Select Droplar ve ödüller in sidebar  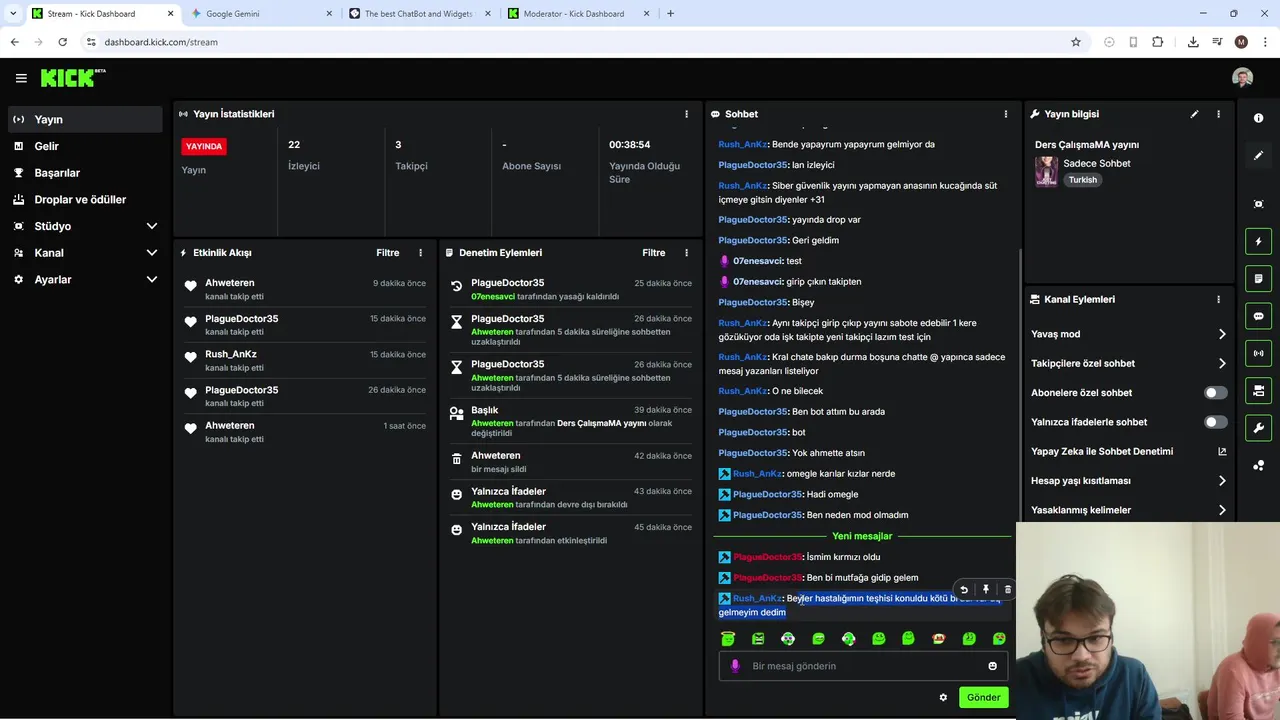[x=85, y=200]
